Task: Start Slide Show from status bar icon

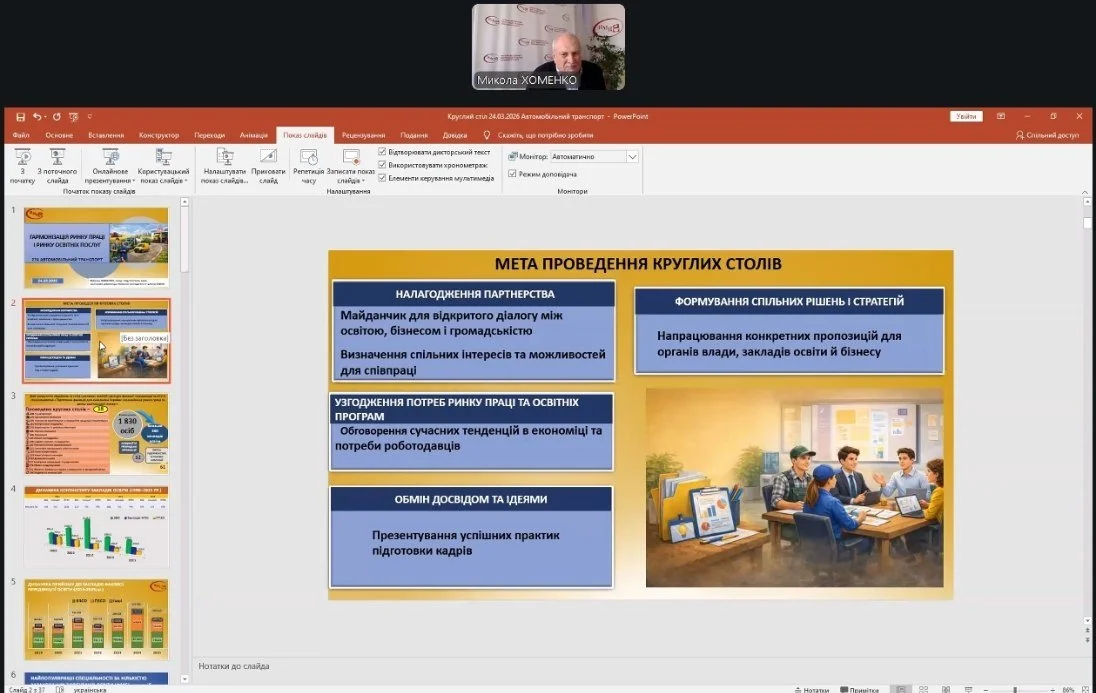Action: pyautogui.click(x=969, y=690)
